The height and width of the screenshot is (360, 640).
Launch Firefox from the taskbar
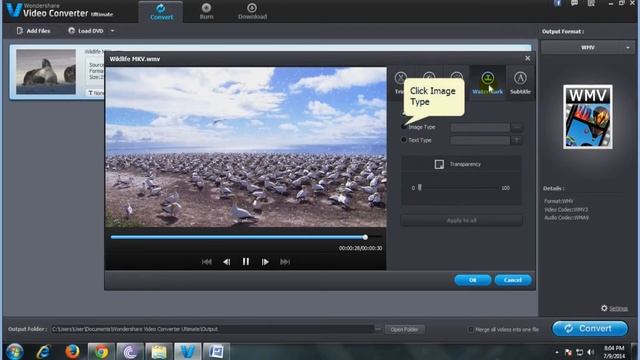[72, 351]
